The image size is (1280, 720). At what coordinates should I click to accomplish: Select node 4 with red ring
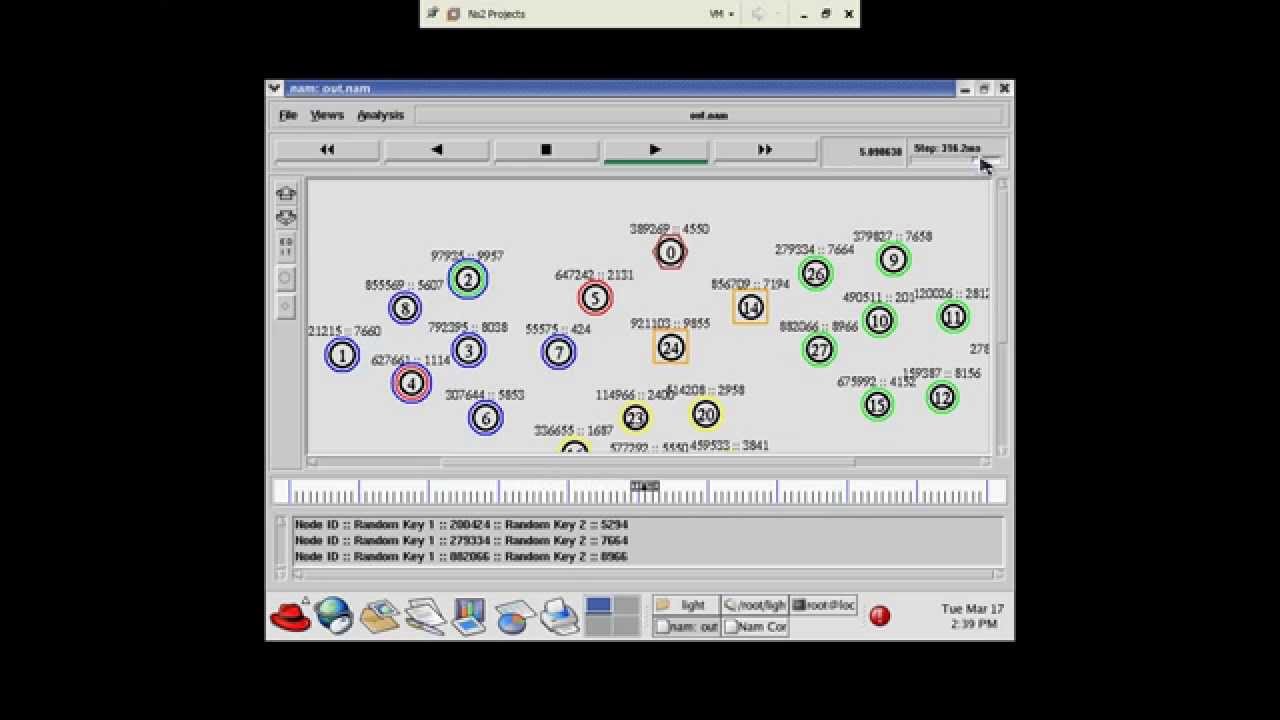pos(411,383)
